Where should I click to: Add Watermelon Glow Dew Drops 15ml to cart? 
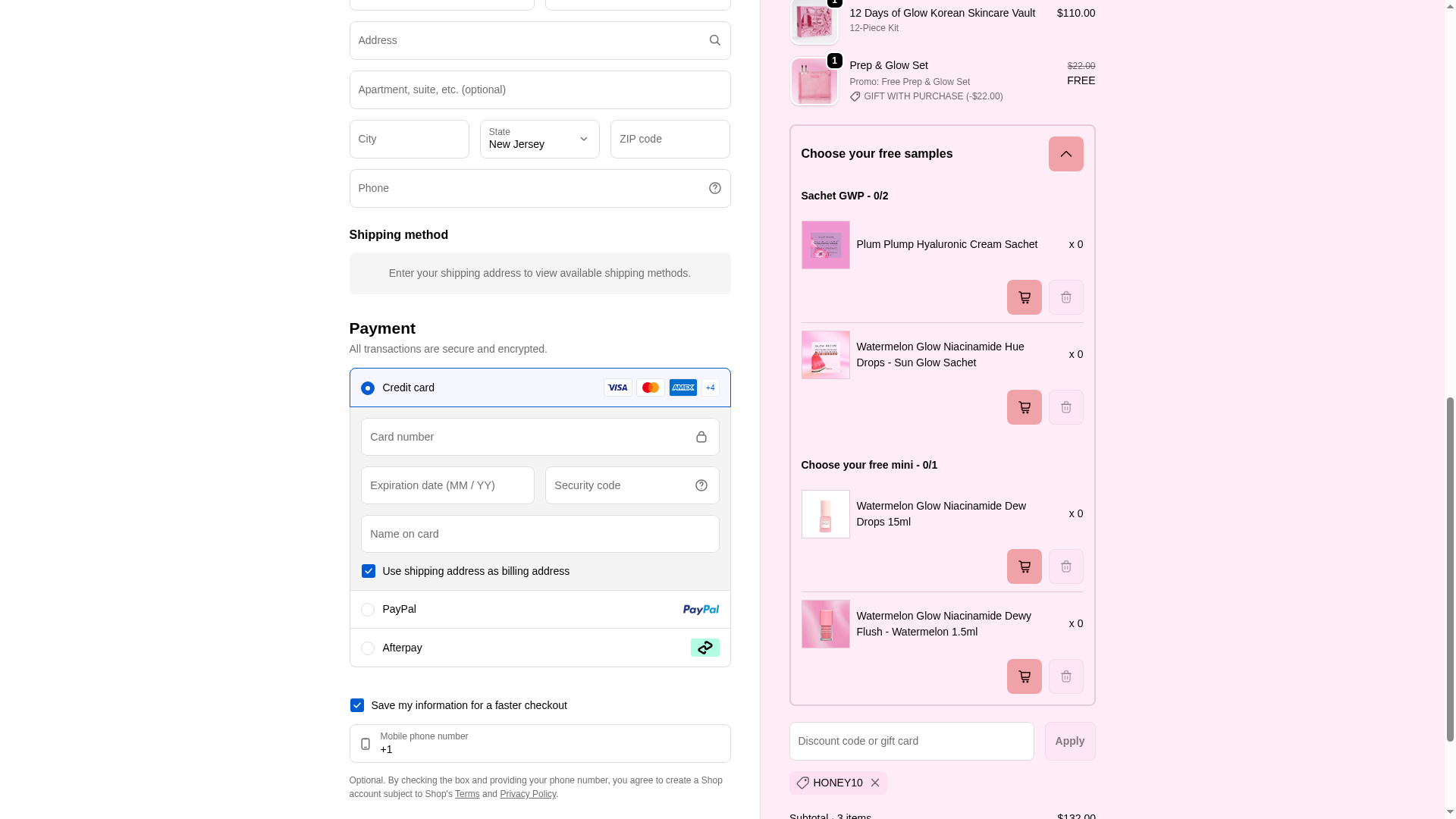(x=1024, y=566)
